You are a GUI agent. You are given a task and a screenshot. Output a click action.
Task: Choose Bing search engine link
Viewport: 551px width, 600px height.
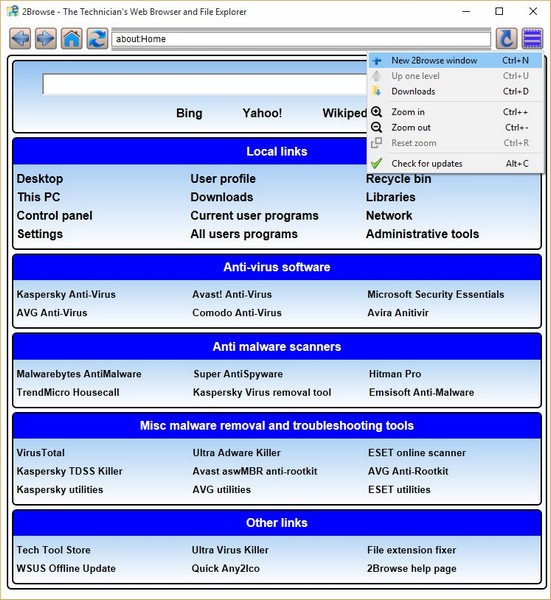coord(189,113)
